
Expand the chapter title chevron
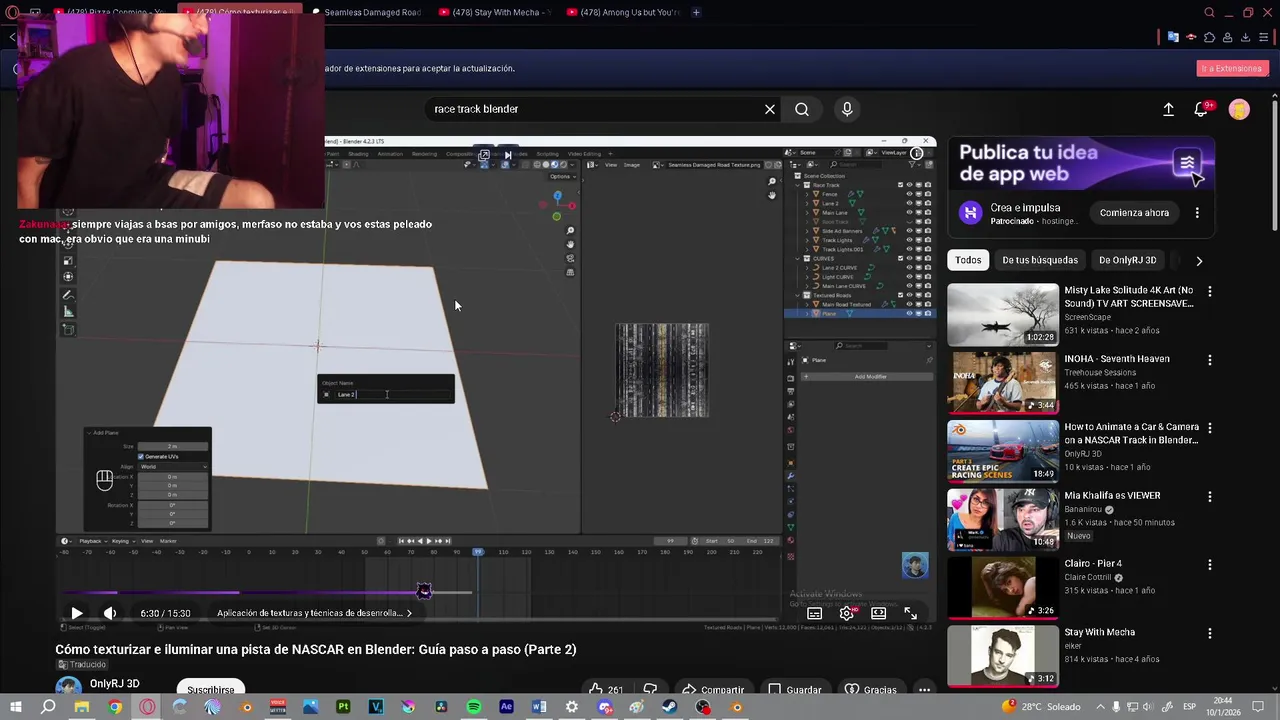click(408, 613)
